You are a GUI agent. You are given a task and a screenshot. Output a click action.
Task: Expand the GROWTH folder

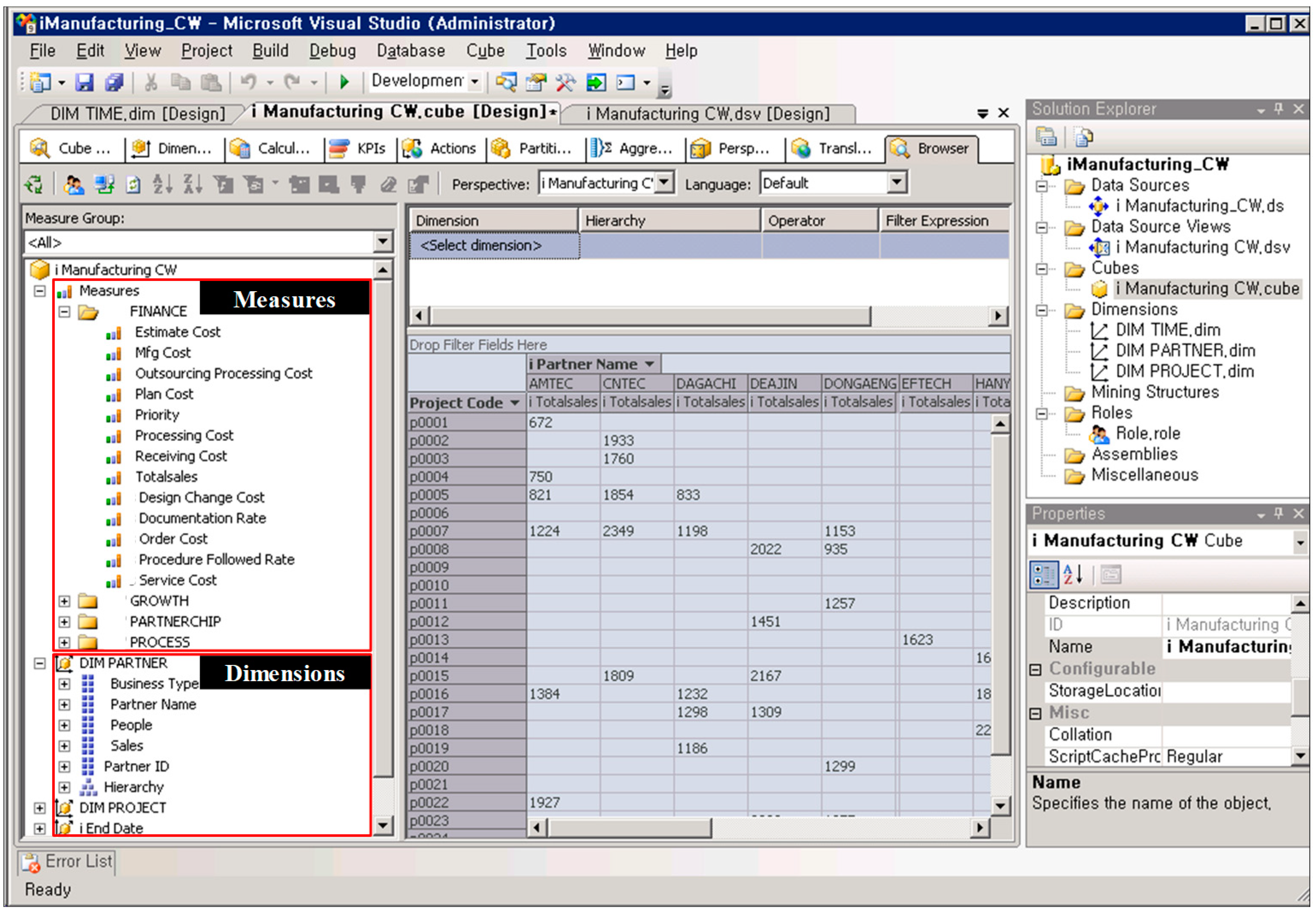click(x=64, y=601)
